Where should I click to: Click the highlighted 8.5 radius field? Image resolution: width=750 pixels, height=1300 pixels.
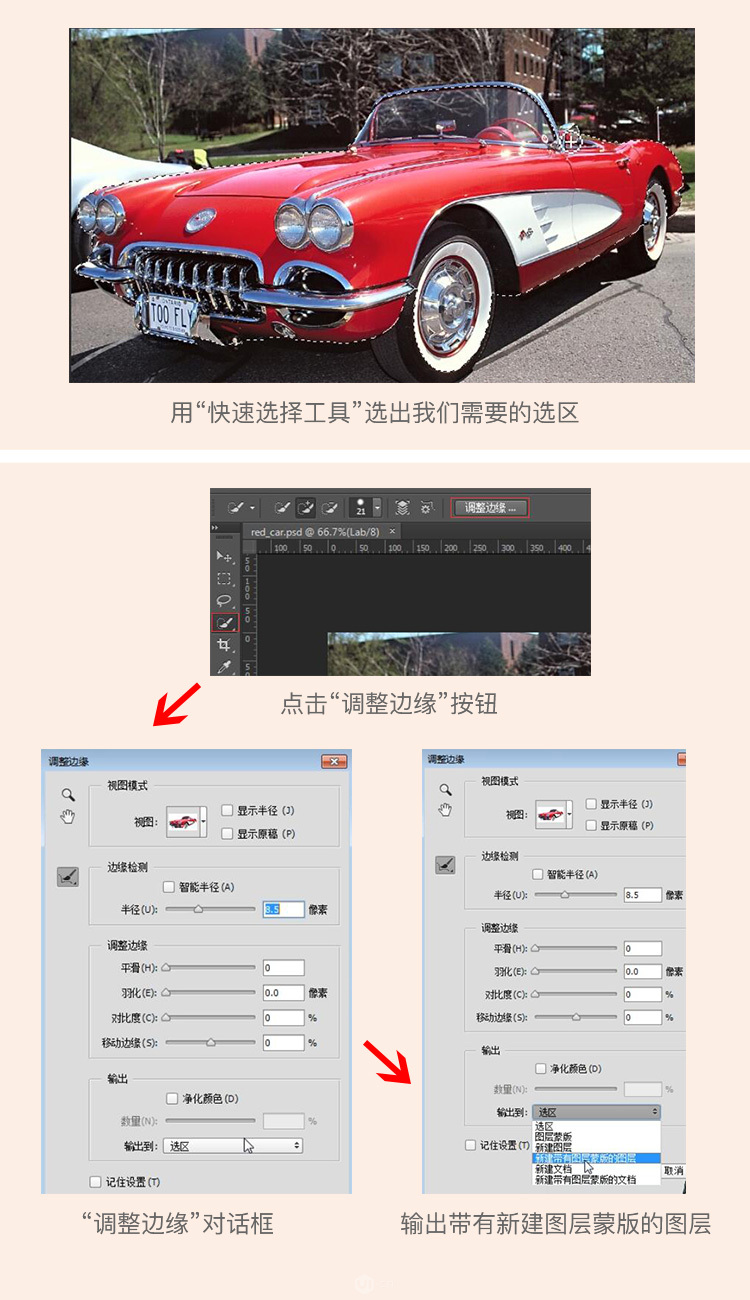284,909
